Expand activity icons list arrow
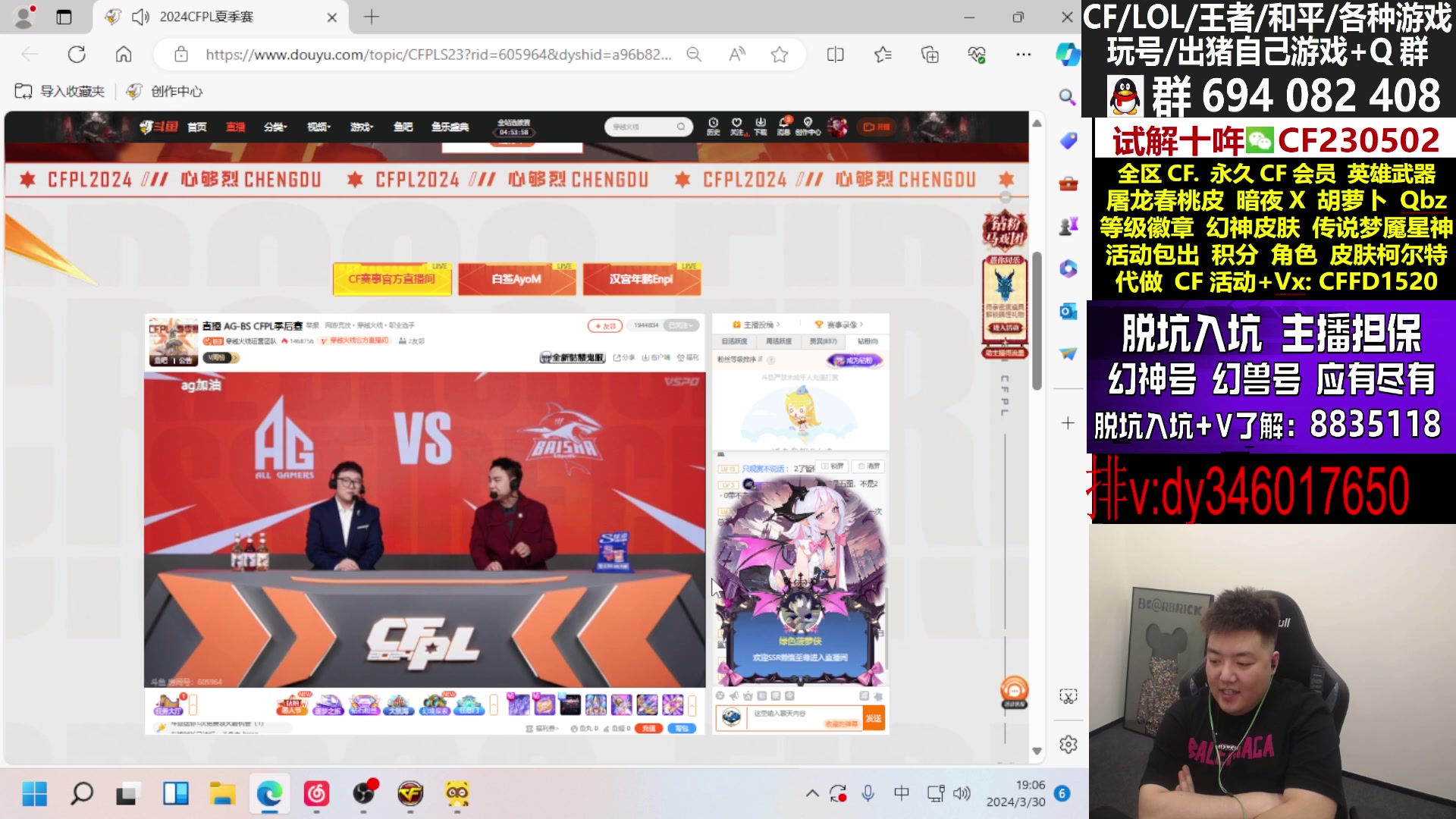 click(494, 705)
